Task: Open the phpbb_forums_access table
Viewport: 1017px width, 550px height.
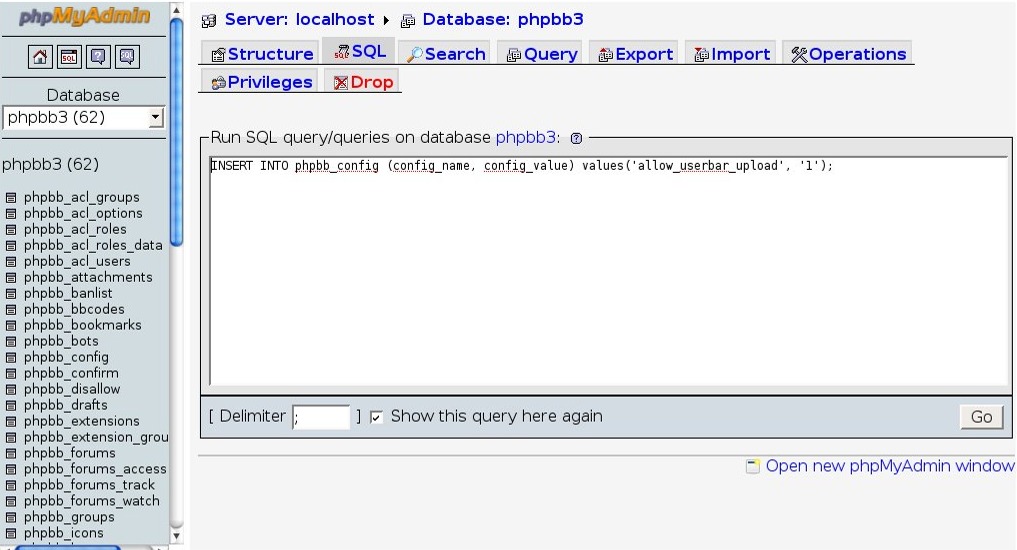Action: coord(95,469)
